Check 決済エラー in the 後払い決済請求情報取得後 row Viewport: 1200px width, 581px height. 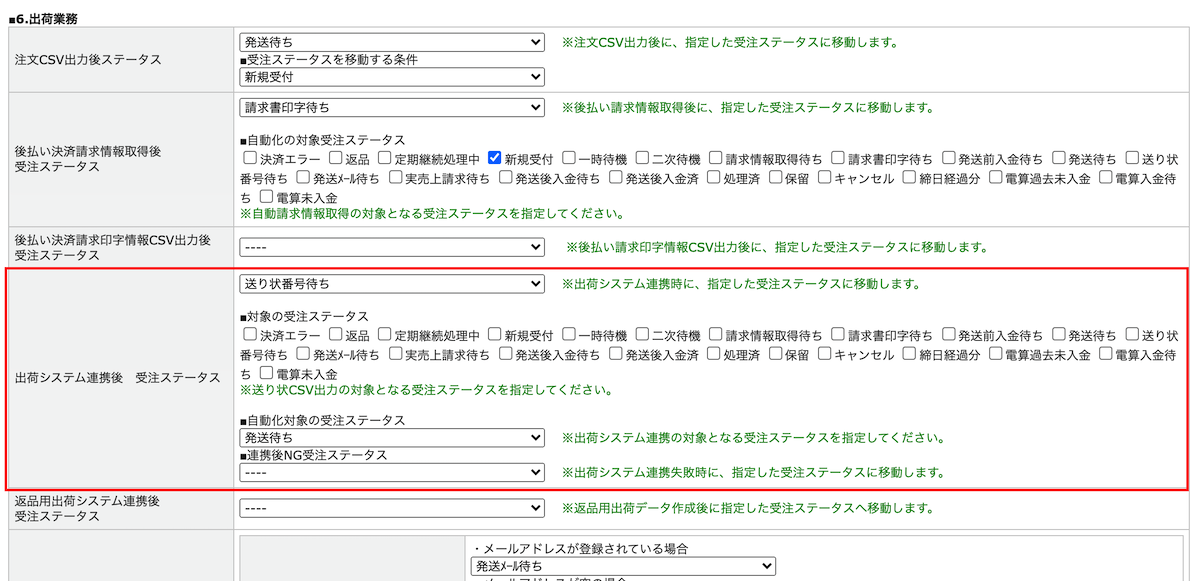250,158
